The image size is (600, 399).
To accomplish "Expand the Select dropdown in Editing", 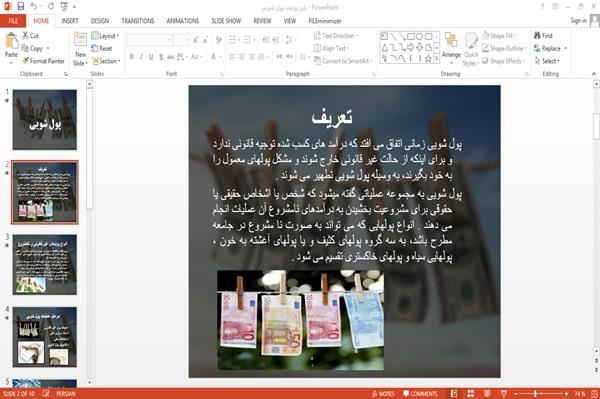I will [x=547, y=61].
